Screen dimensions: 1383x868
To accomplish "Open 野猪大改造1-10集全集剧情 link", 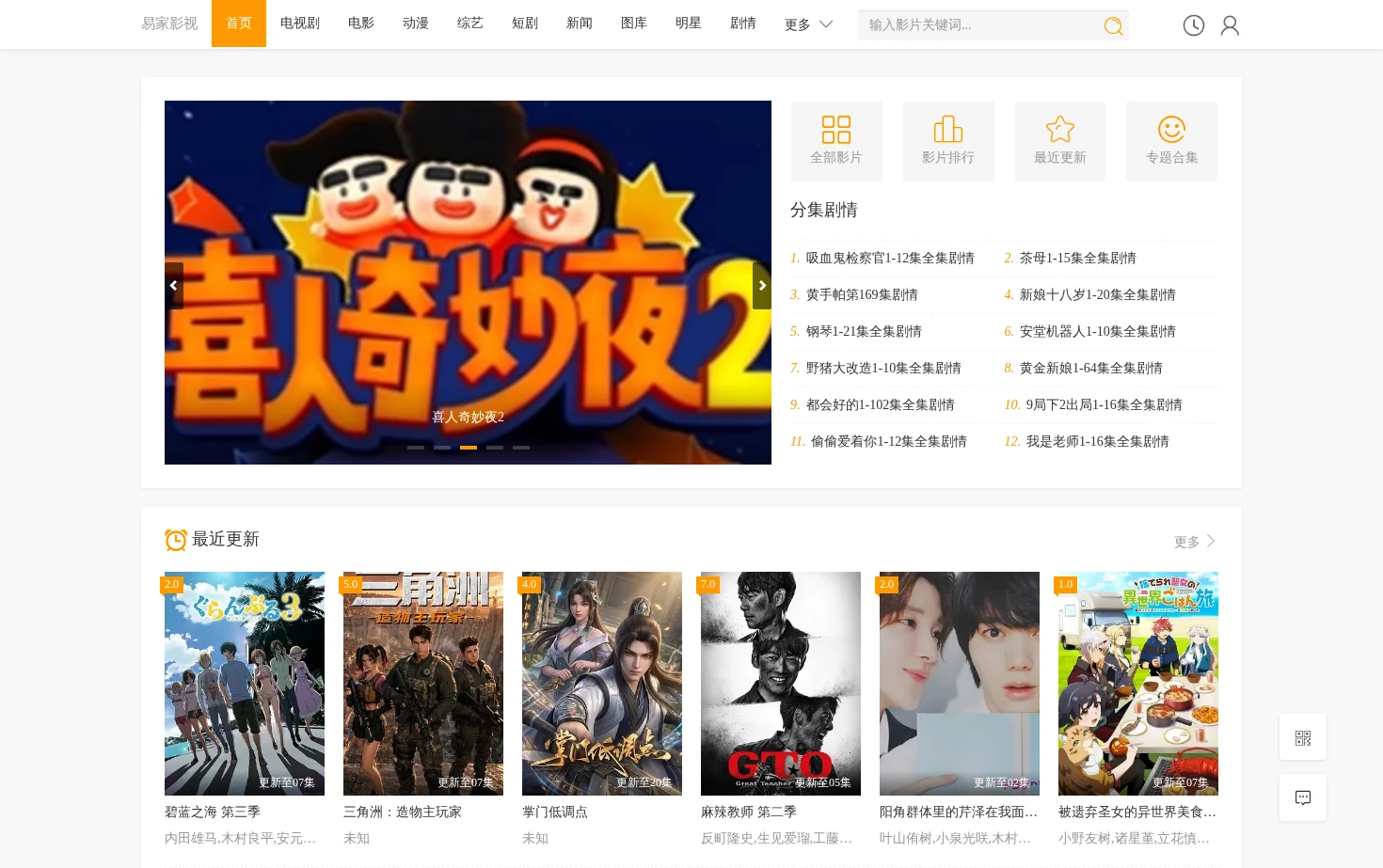I will [x=883, y=368].
